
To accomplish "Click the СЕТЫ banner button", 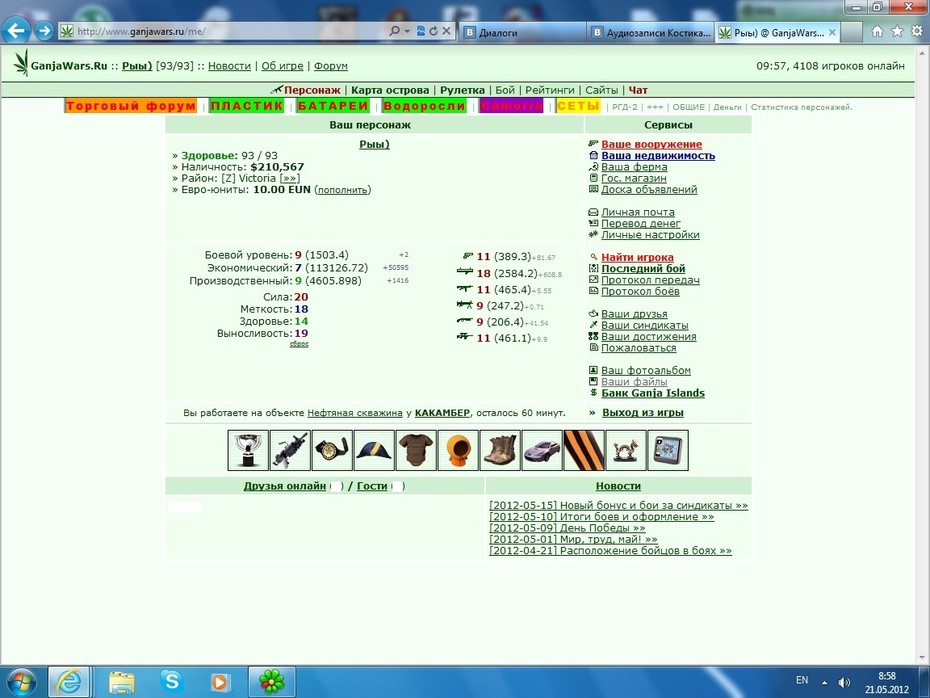I will (x=578, y=106).
